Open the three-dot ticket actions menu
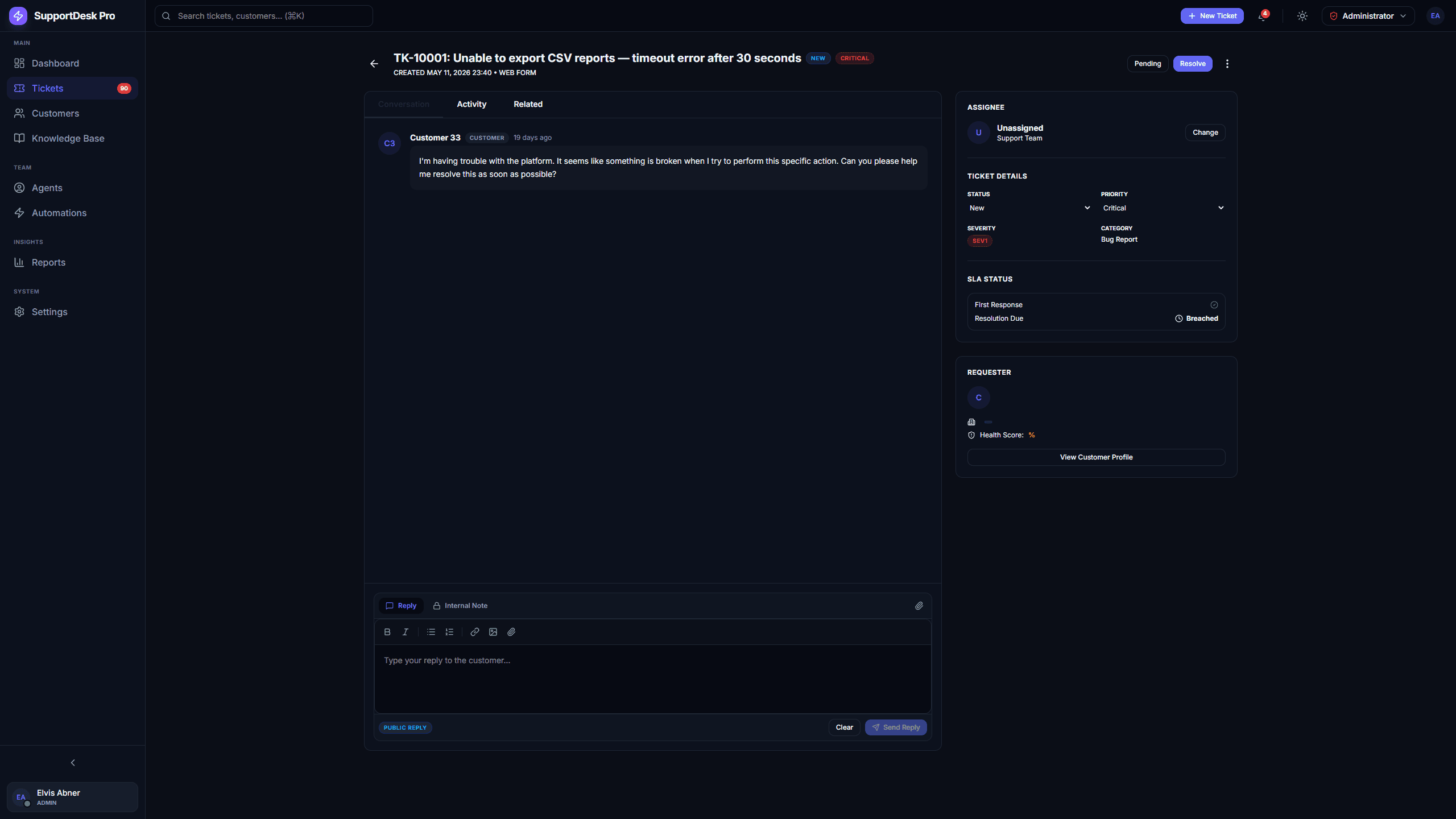The image size is (1456, 819). pyautogui.click(x=1227, y=64)
